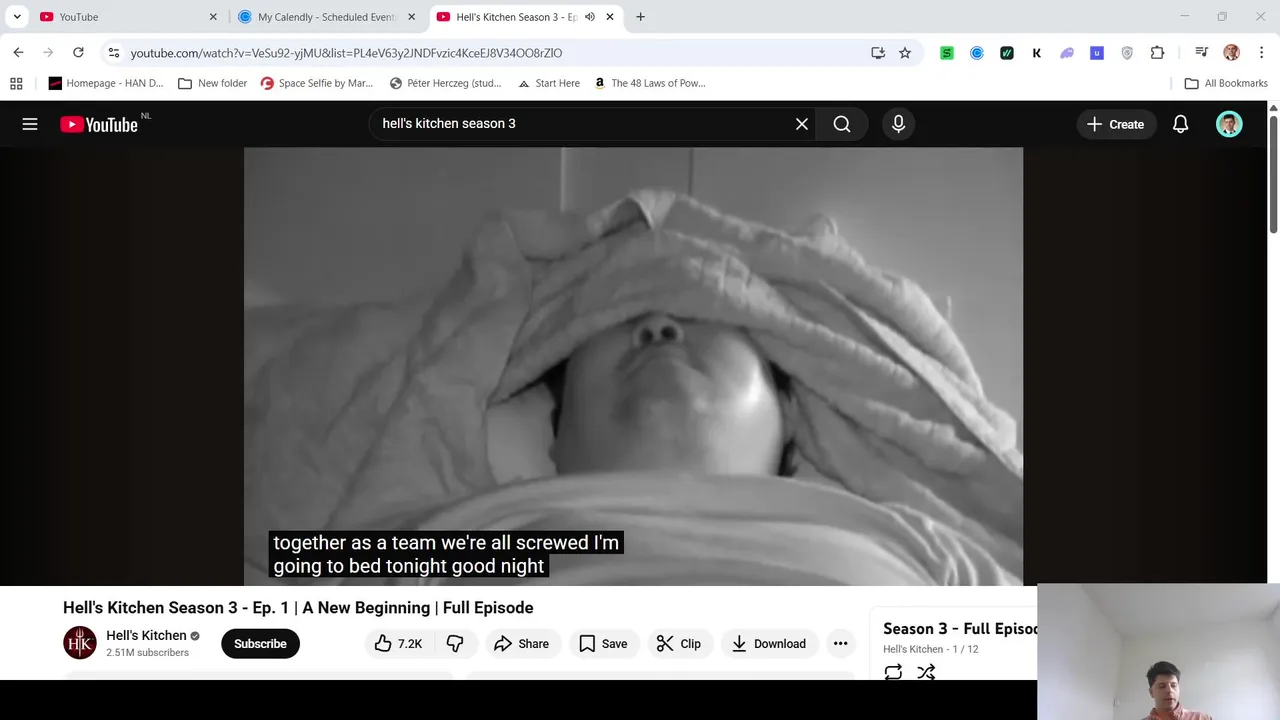Share the video

[522, 644]
